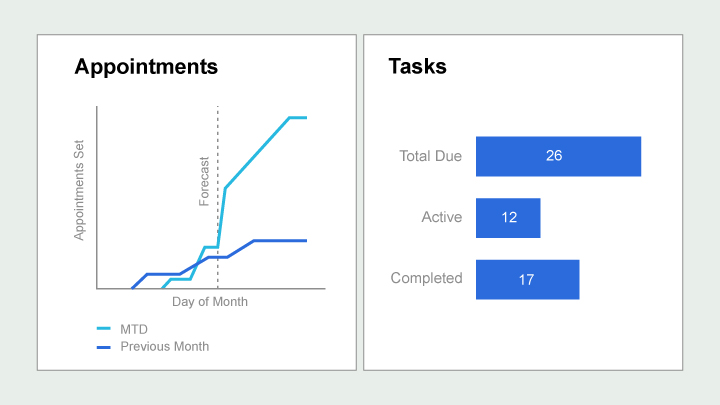The height and width of the screenshot is (405, 720).
Task: Select the Previous Month legend label
Action: 164,347
